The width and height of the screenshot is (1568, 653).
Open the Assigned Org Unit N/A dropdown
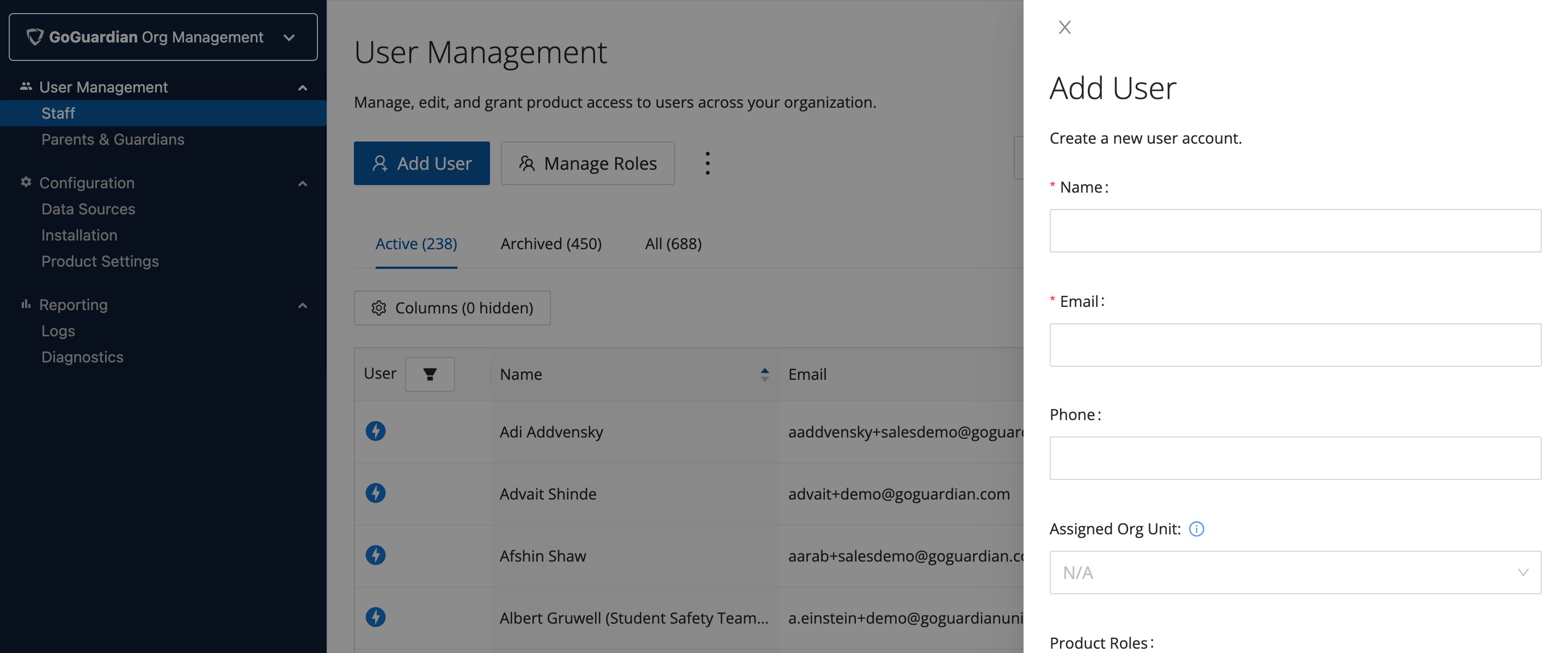(x=1295, y=572)
